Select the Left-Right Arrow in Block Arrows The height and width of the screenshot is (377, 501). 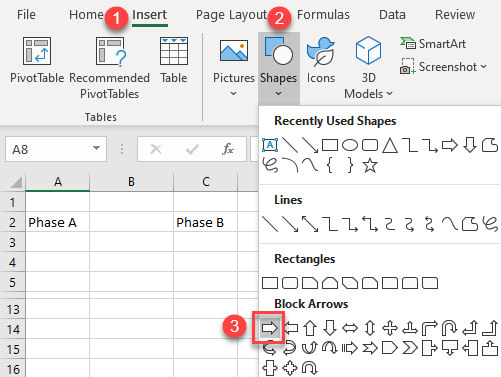pos(350,328)
